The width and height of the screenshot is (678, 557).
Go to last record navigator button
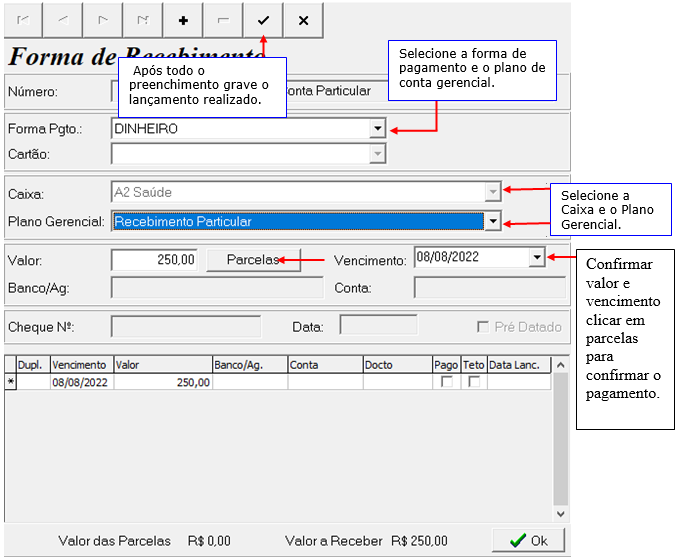click(143, 20)
